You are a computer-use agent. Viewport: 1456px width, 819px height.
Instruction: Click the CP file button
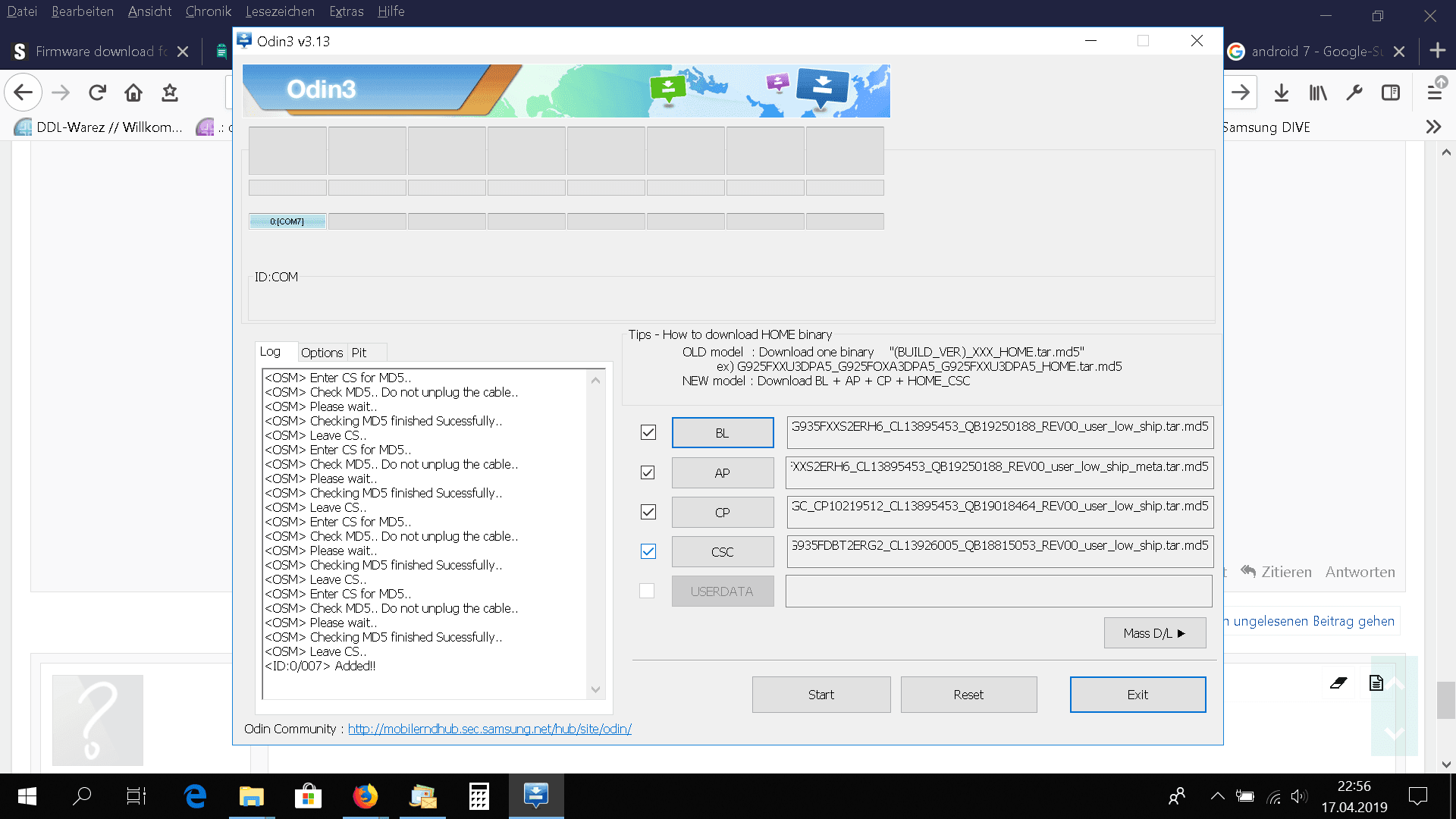[x=723, y=513]
